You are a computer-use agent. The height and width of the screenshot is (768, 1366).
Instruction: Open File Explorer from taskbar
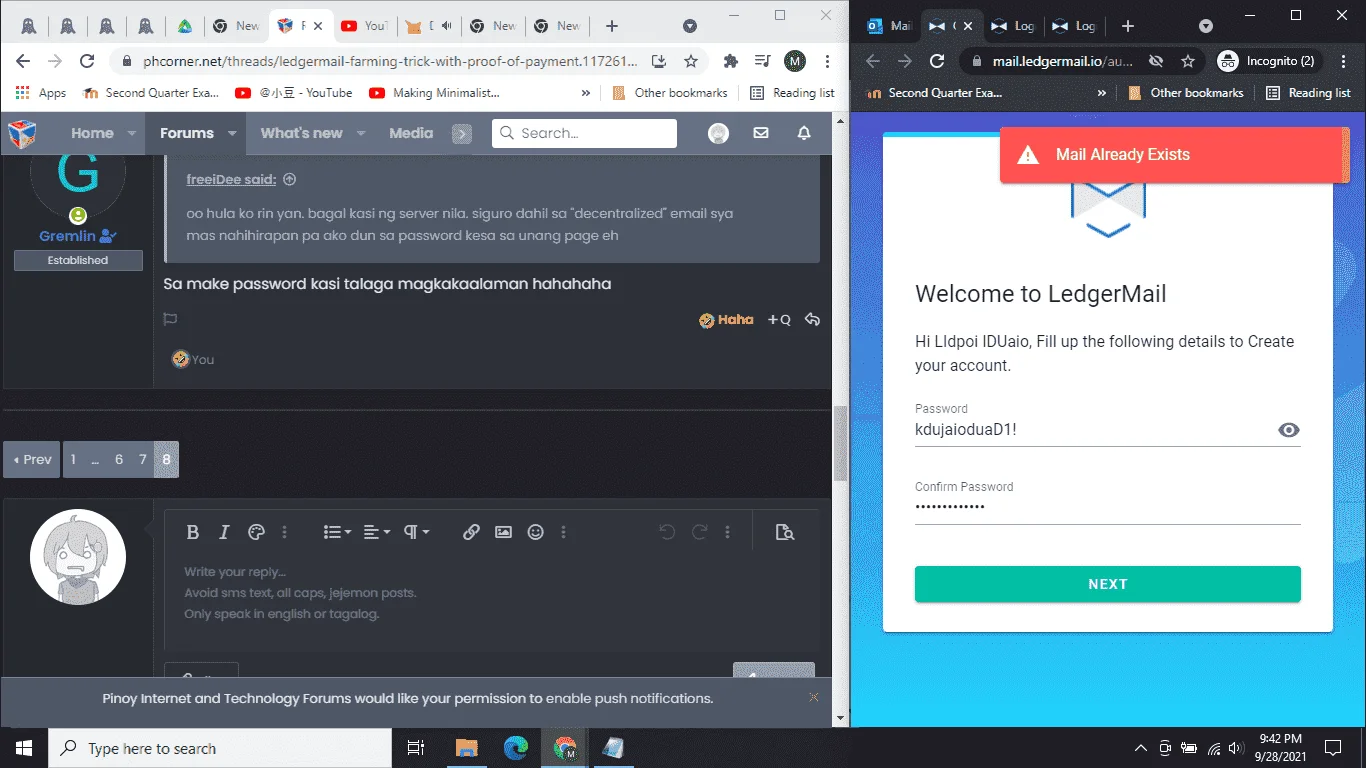[x=467, y=748]
